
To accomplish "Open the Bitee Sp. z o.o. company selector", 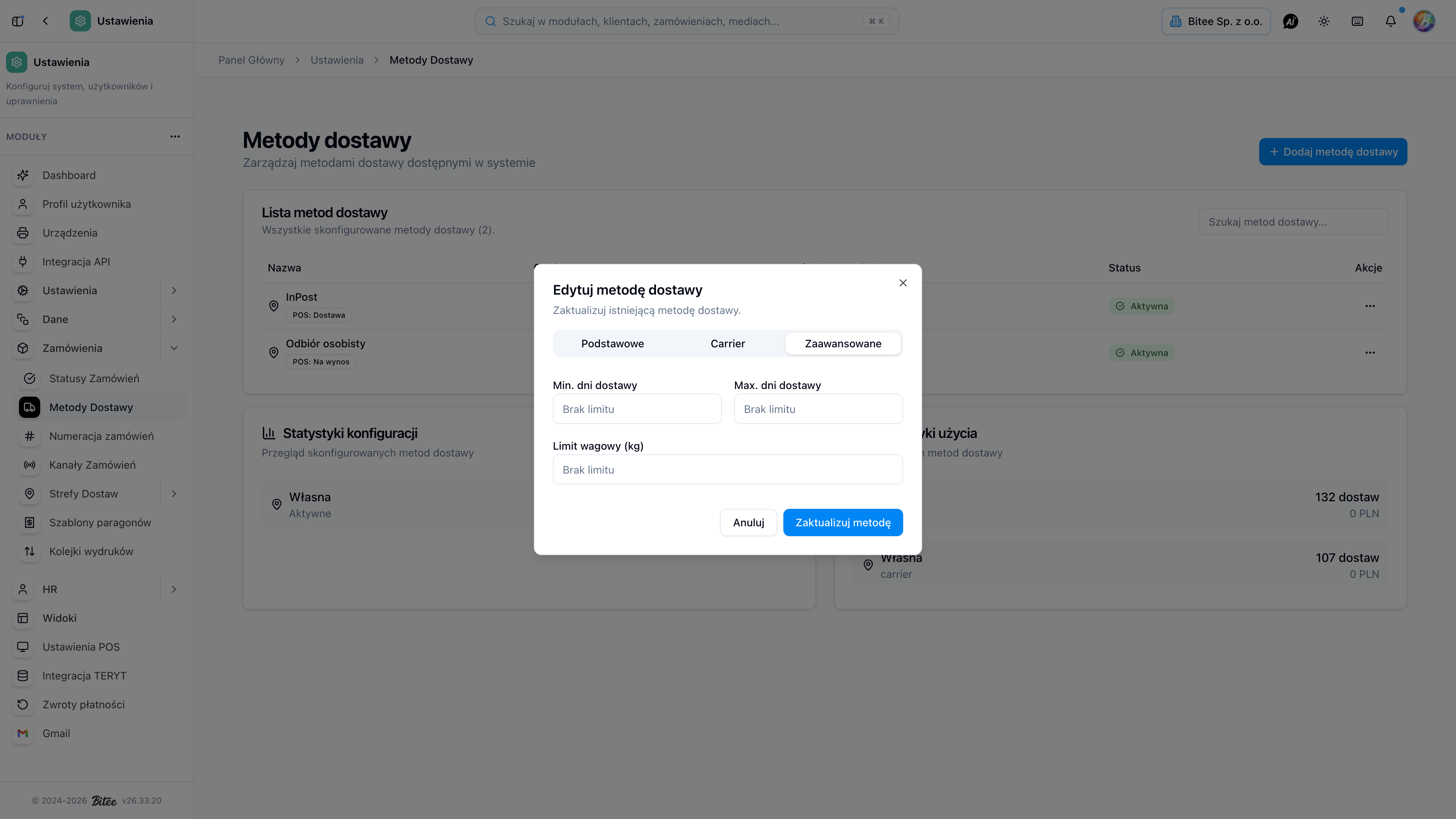I will [1216, 22].
